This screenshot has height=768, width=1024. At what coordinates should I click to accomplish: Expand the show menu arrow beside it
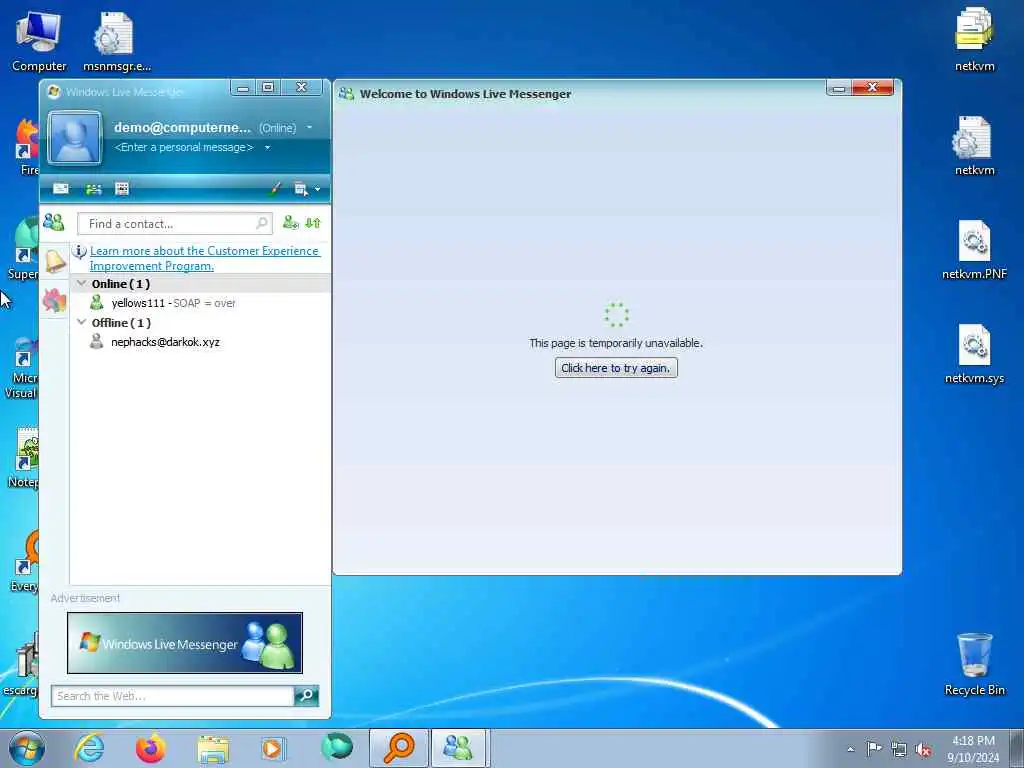(x=317, y=189)
